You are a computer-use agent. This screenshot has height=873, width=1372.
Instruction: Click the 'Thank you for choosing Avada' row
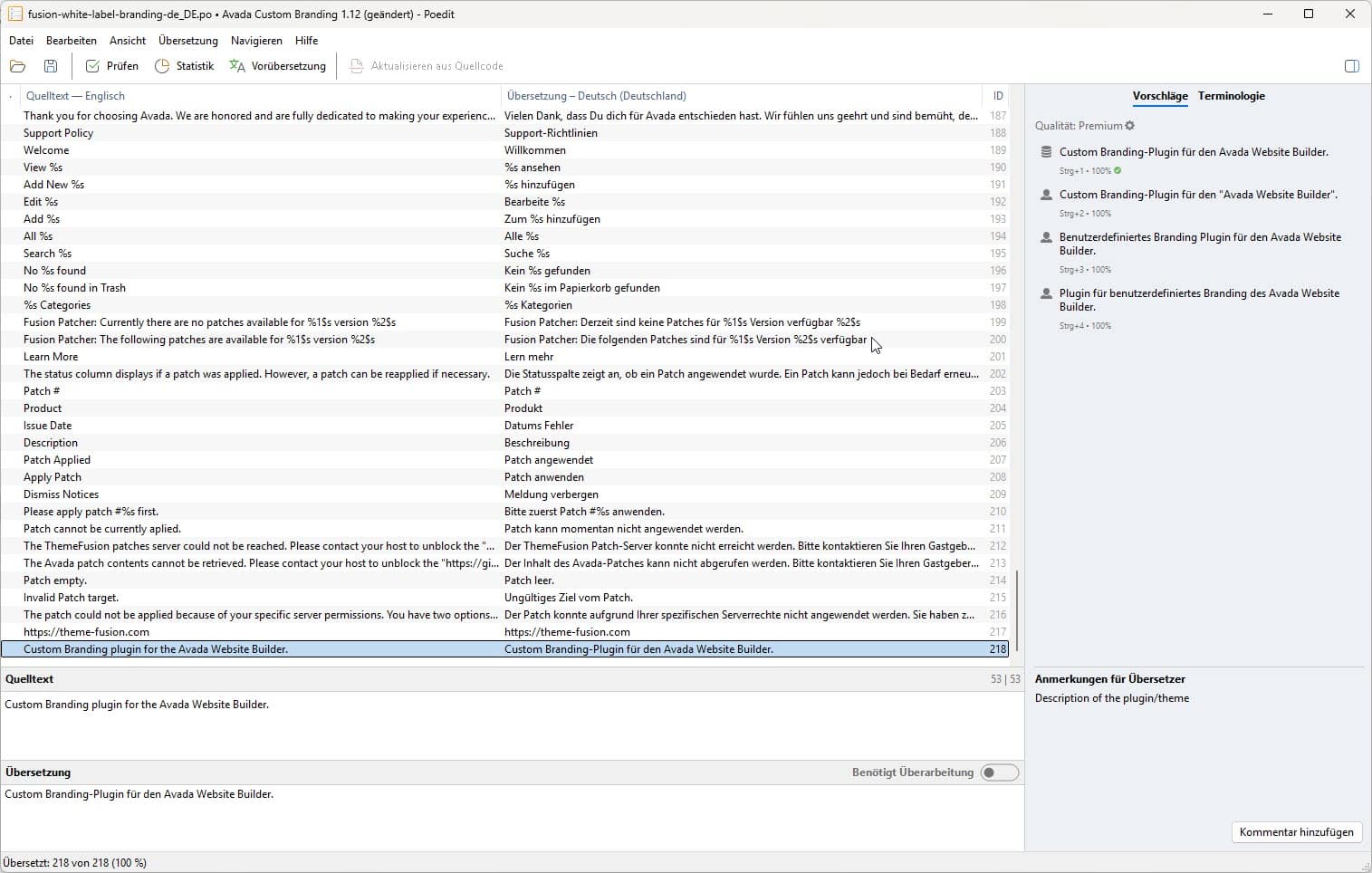pyautogui.click(x=504, y=116)
